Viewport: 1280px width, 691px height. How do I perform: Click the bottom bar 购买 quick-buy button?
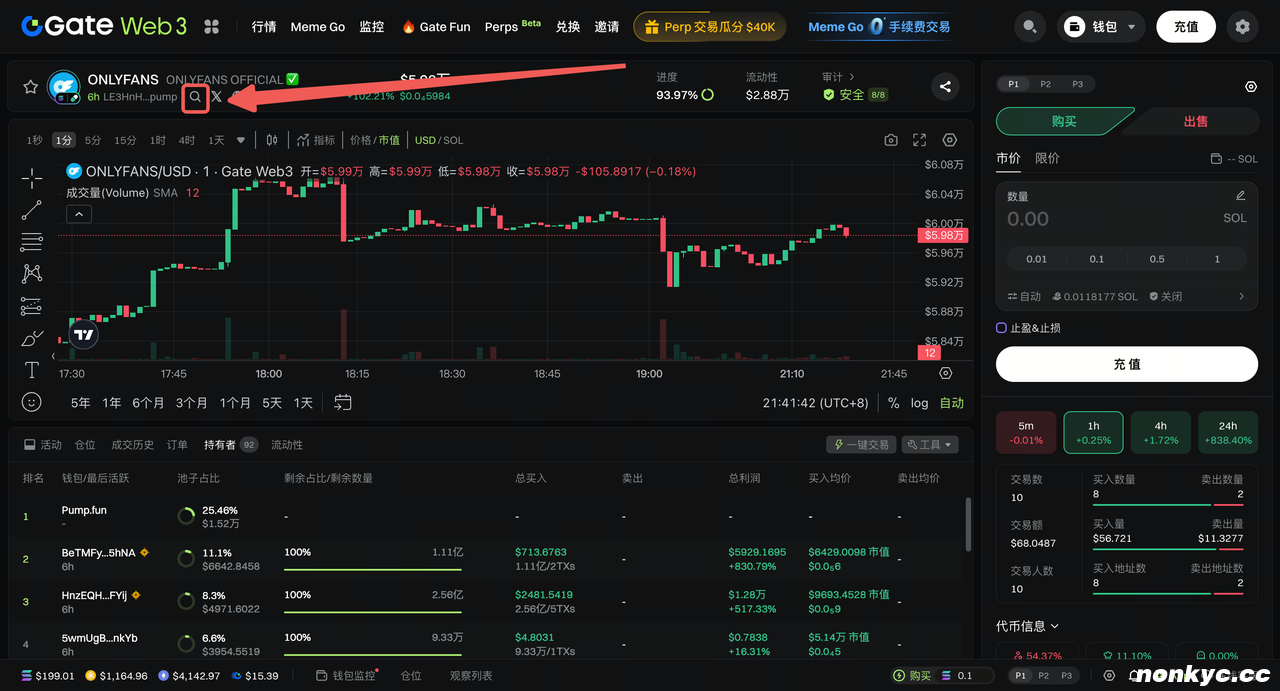912,676
